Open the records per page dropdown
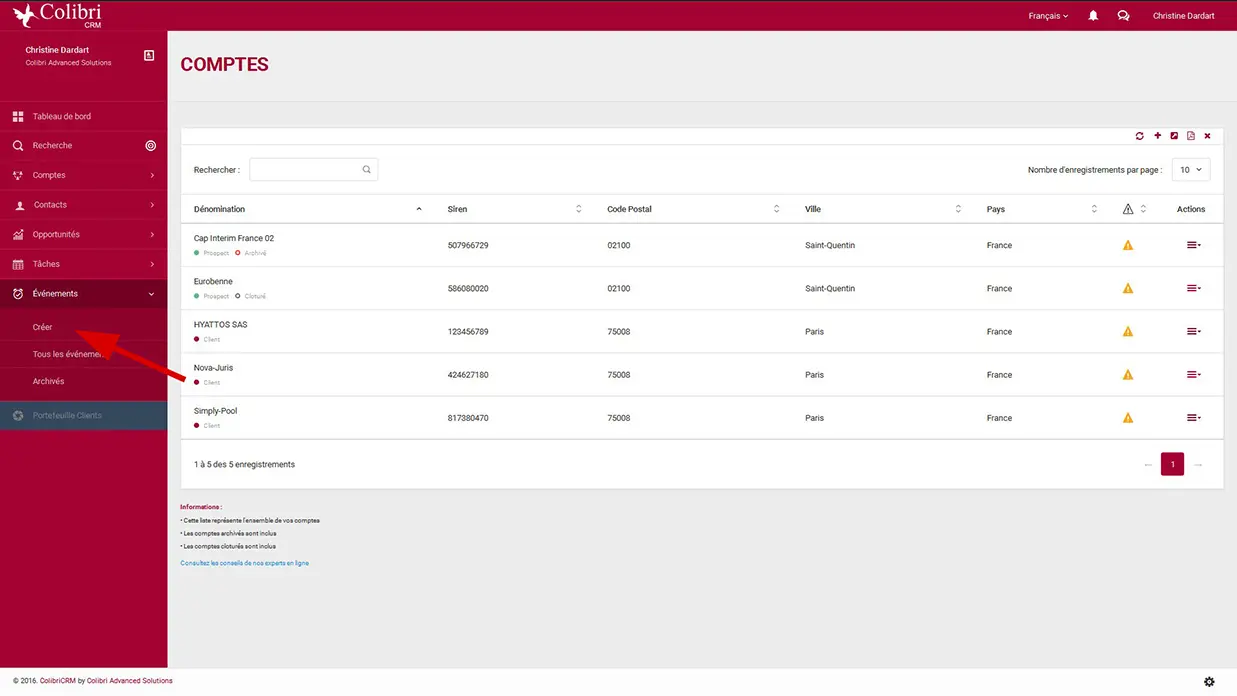This screenshot has height=696, width=1237. click(x=1191, y=170)
